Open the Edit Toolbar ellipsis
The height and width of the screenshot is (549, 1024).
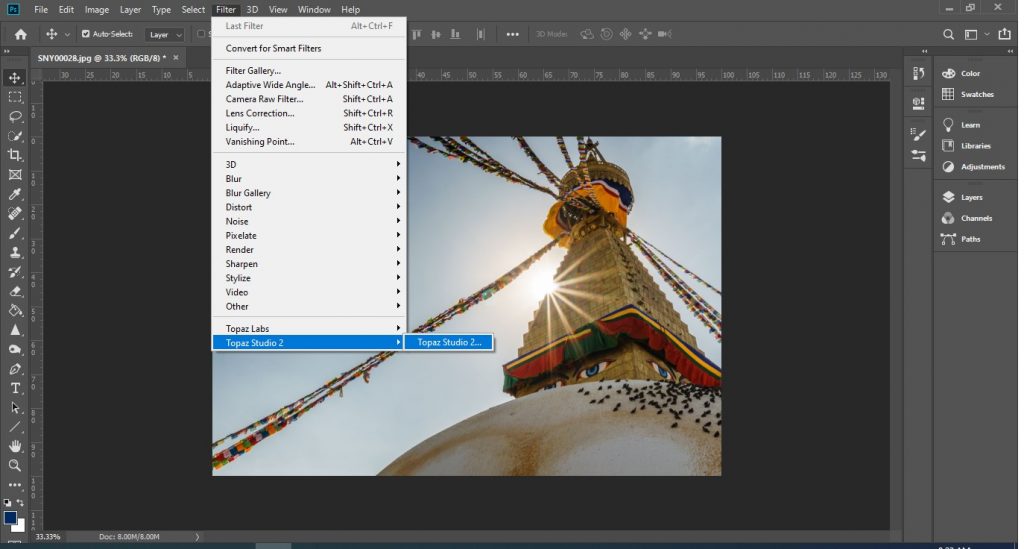[14, 485]
